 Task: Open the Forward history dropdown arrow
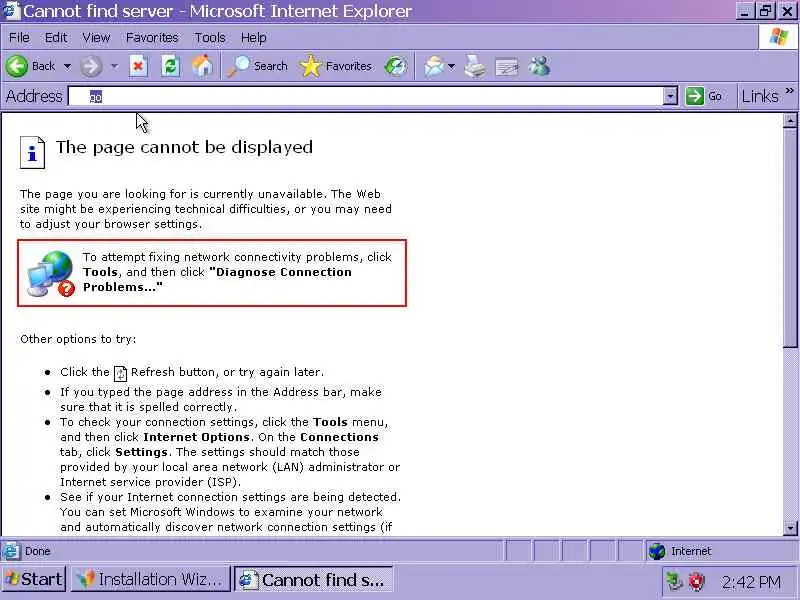[114, 66]
